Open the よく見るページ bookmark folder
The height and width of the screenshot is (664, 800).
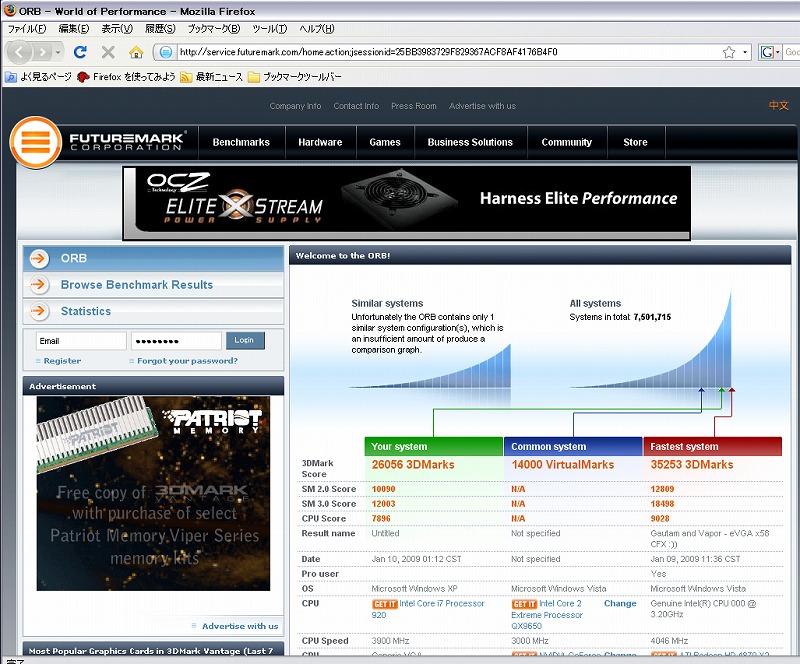pos(39,77)
